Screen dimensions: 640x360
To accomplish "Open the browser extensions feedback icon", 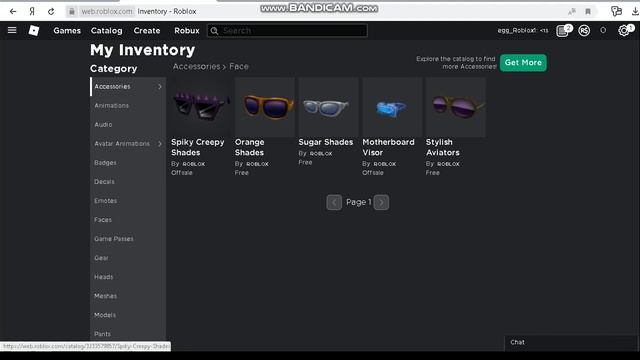I will pyautogui.click(x=616, y=11).
